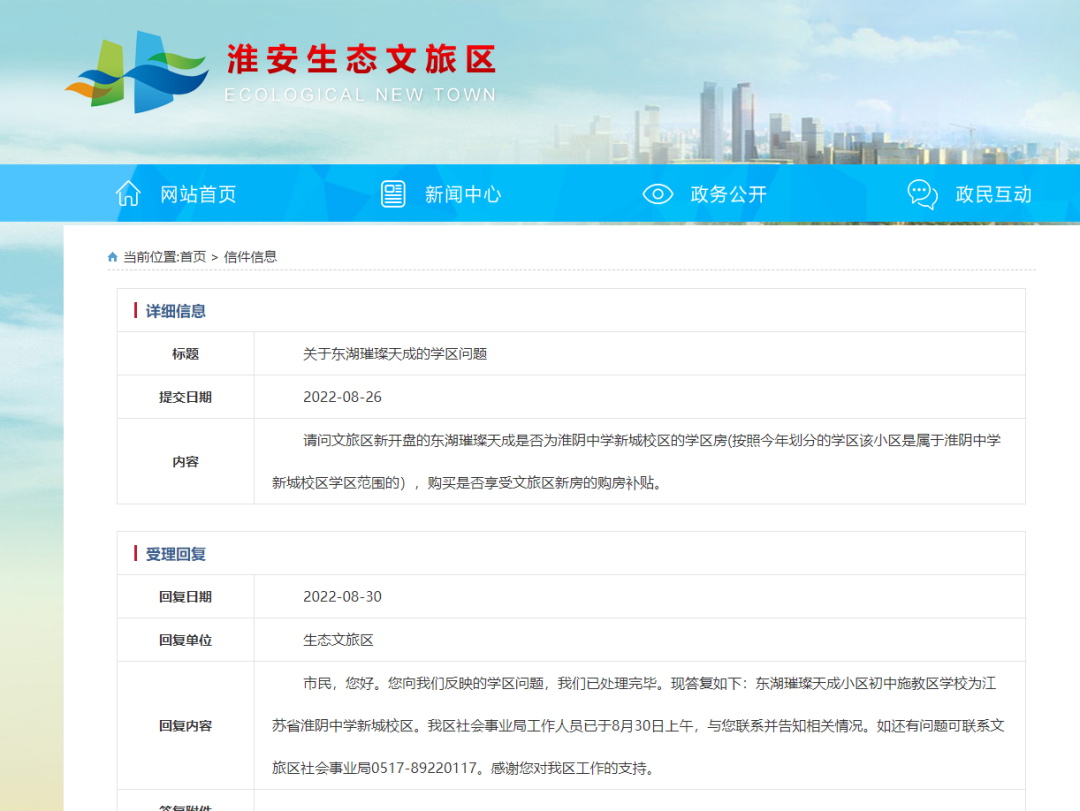Select the 政民互动 navigation item

click(993, 194)
